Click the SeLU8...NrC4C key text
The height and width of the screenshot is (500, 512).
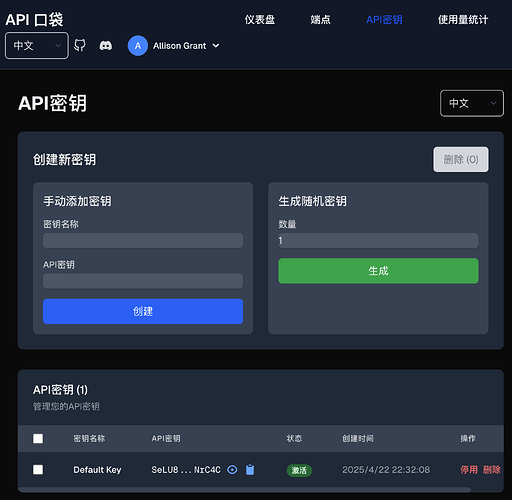click(186, 470)
